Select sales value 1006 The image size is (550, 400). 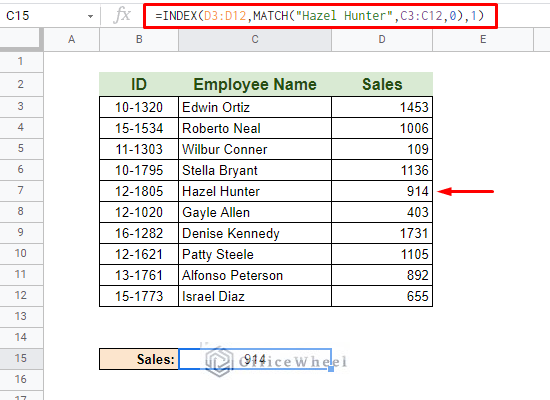[x=382, y=128]
